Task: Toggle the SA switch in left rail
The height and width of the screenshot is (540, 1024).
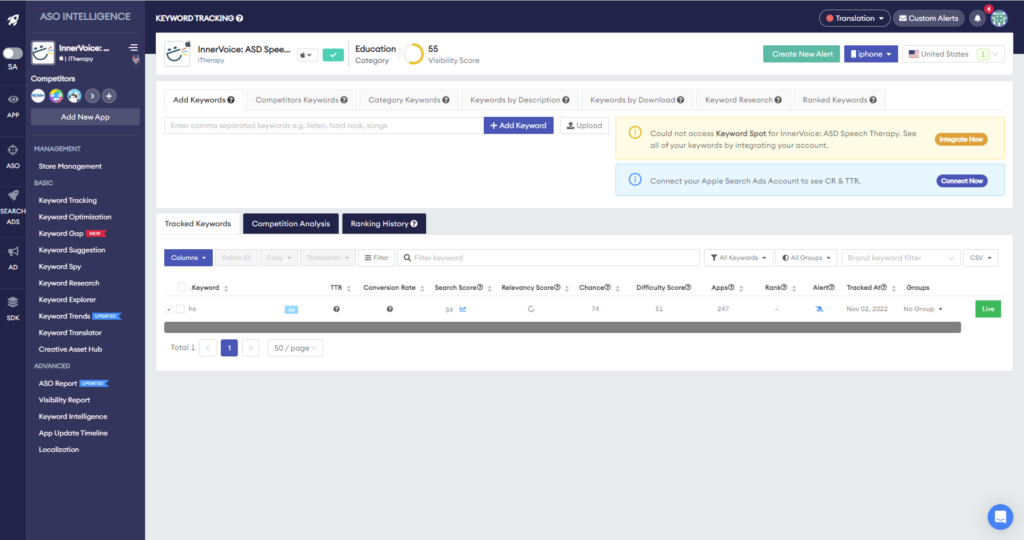Action: (13, 53)
